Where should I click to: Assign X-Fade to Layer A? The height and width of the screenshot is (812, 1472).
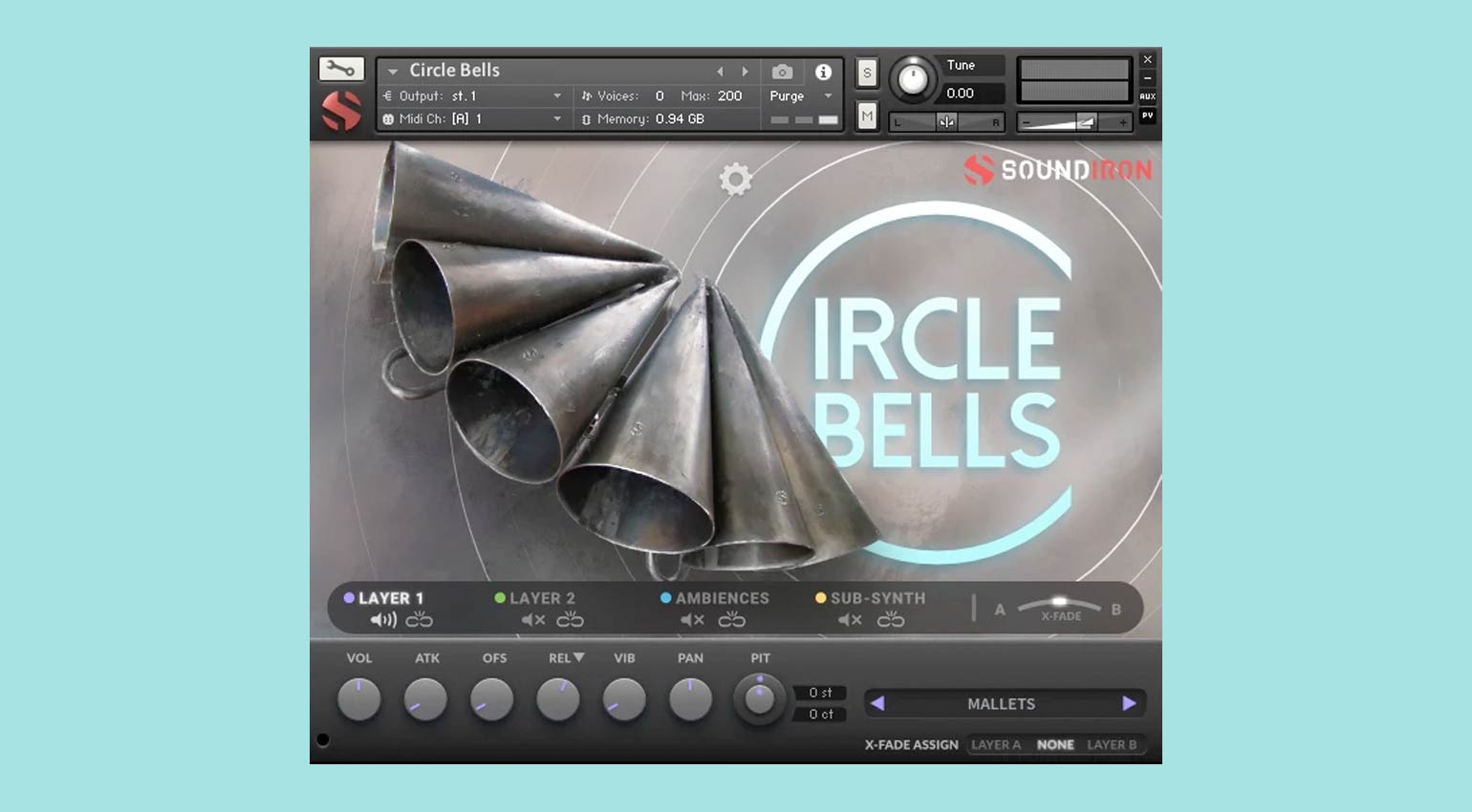996,745
